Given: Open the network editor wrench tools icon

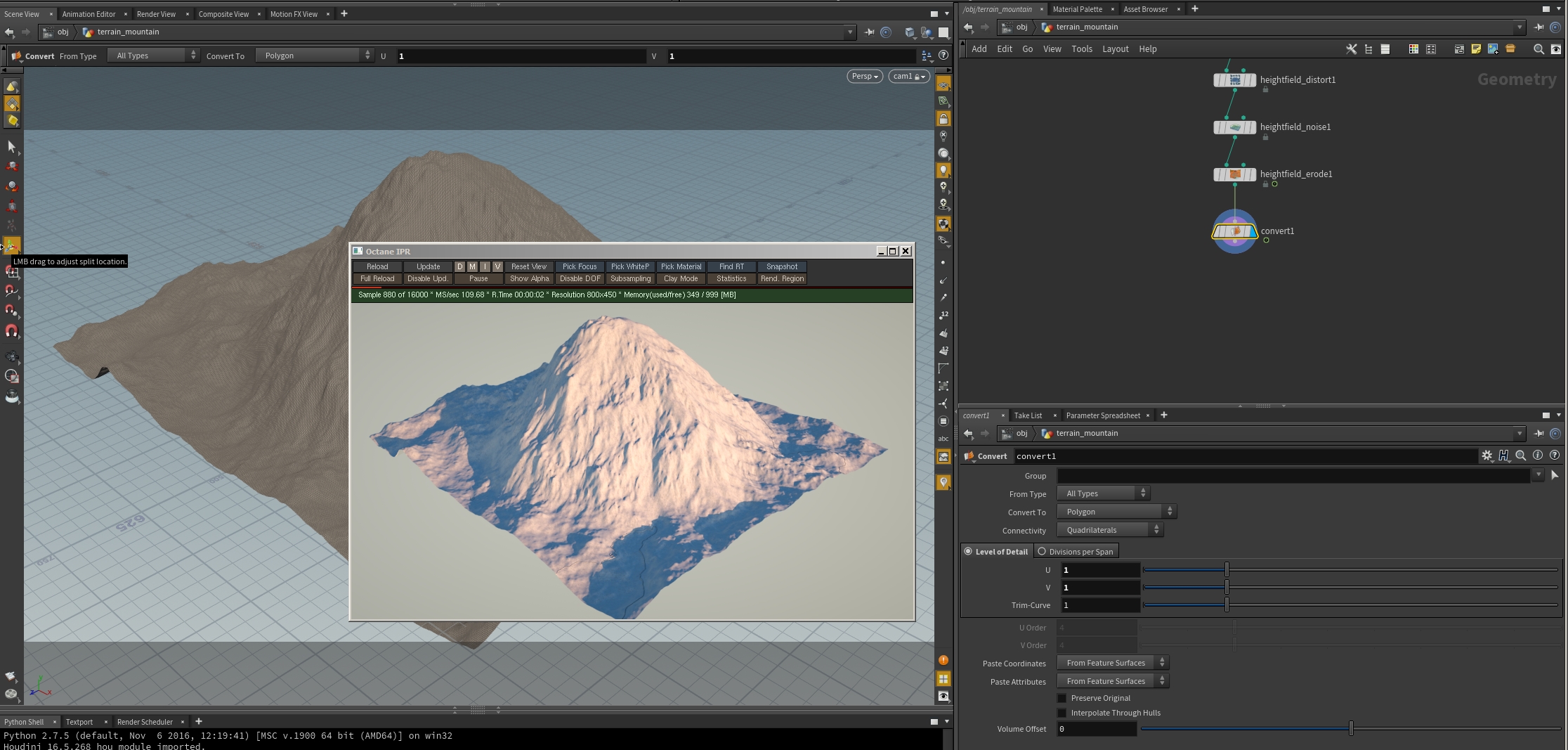Looking at the screenshot, I should (1351, 49).
